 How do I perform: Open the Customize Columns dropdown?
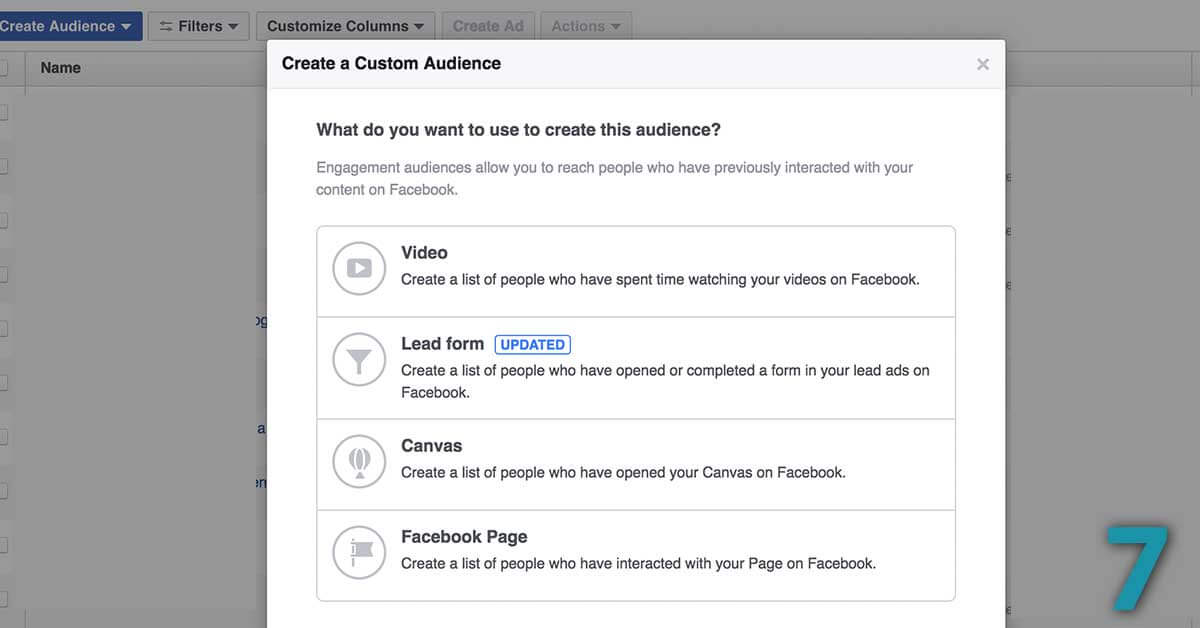[345, 26]
